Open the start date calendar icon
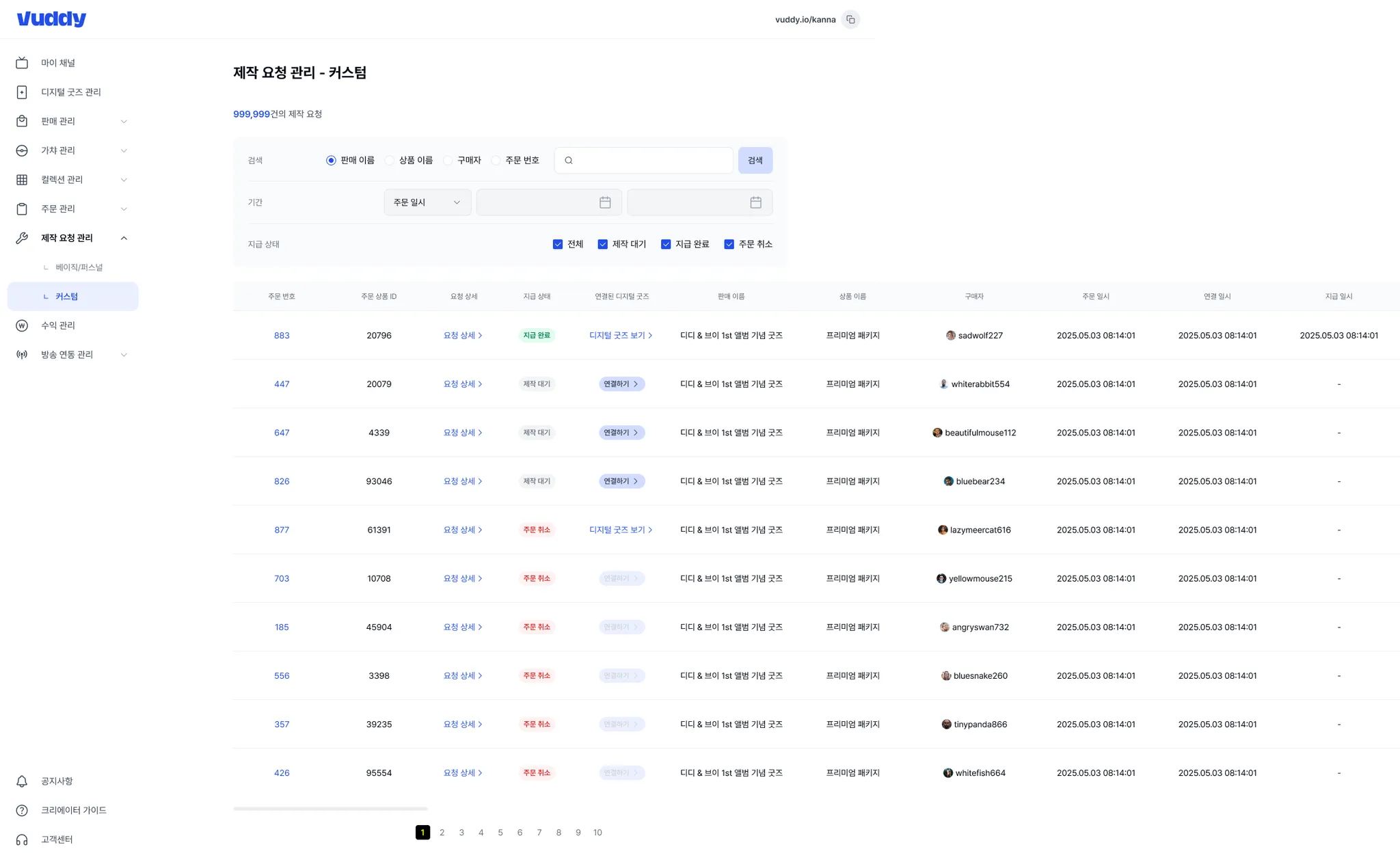This screenshot has height=864, width=1400. pyautogui.click(x=605, y=202)
